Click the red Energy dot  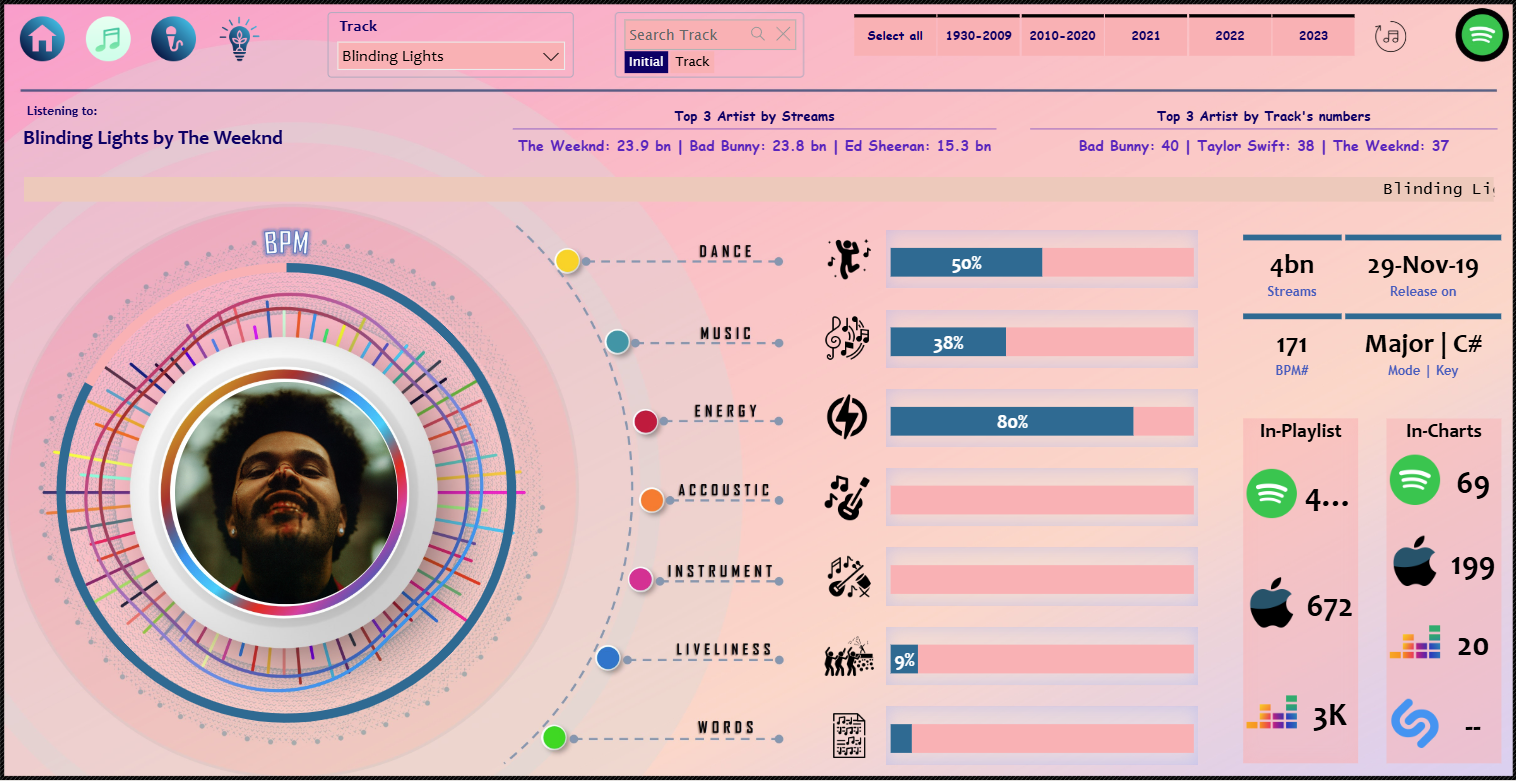tap(646, 421)
